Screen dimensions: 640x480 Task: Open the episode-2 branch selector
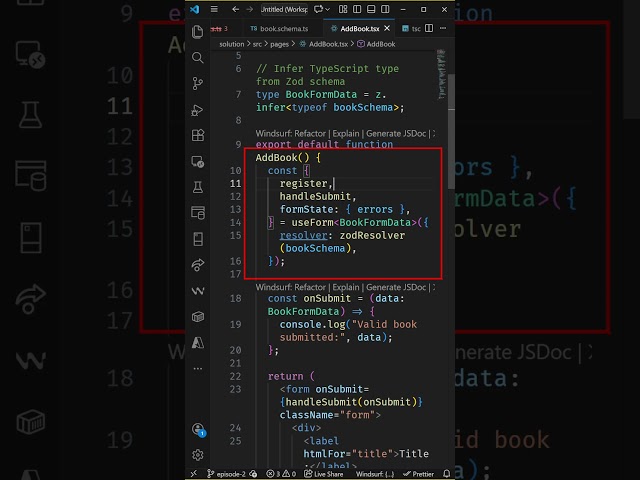click(x=226, y=473)
